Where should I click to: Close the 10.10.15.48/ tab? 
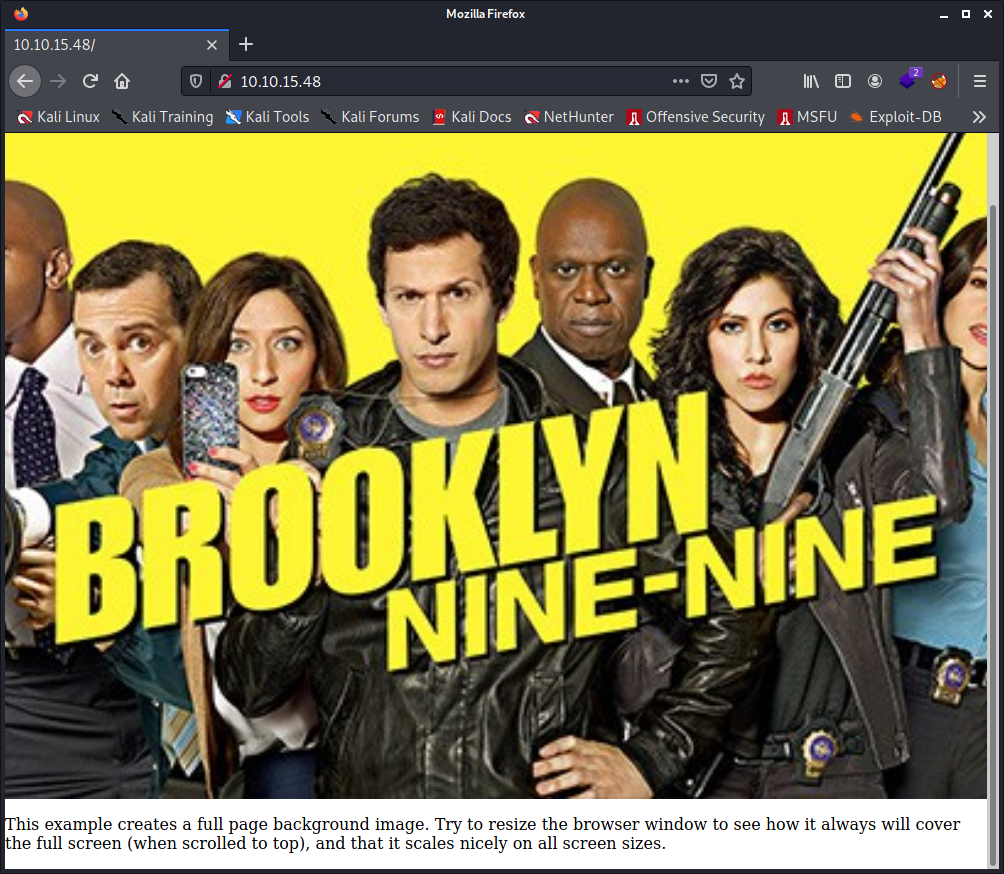tap(212, 45)
